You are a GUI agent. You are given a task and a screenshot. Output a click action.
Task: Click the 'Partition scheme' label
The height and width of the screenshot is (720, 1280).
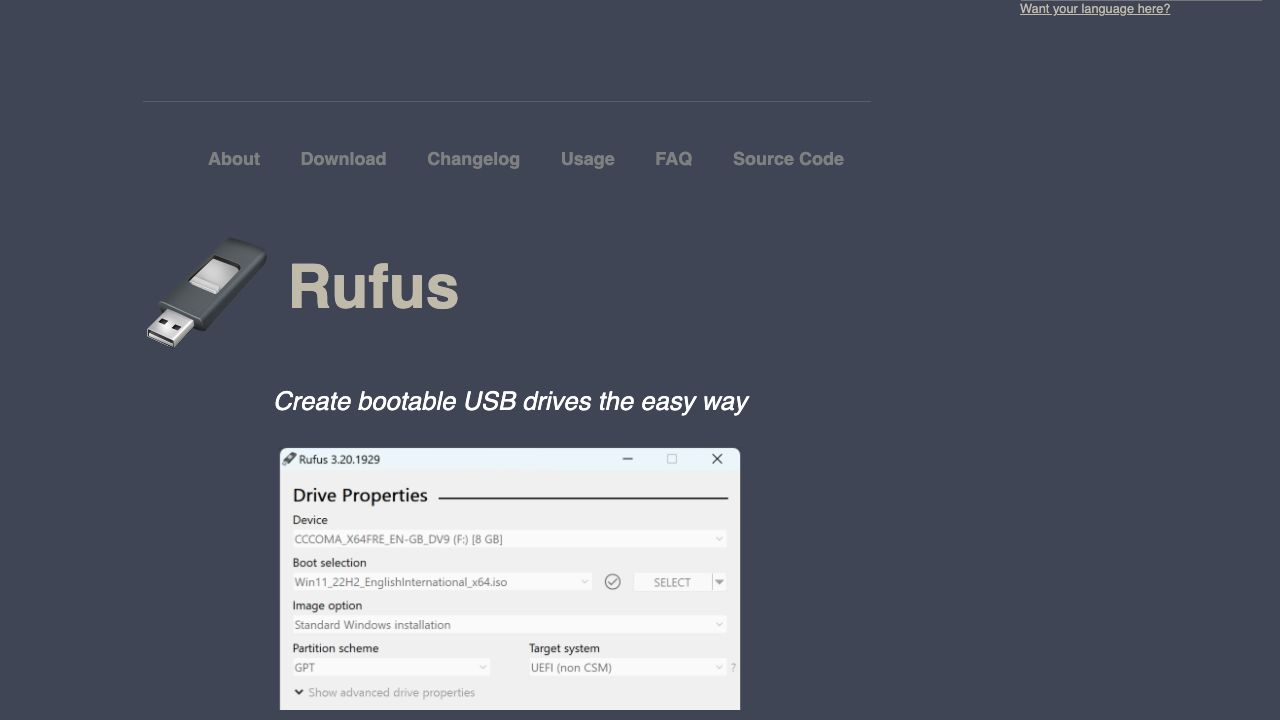[x=336, y=648]
